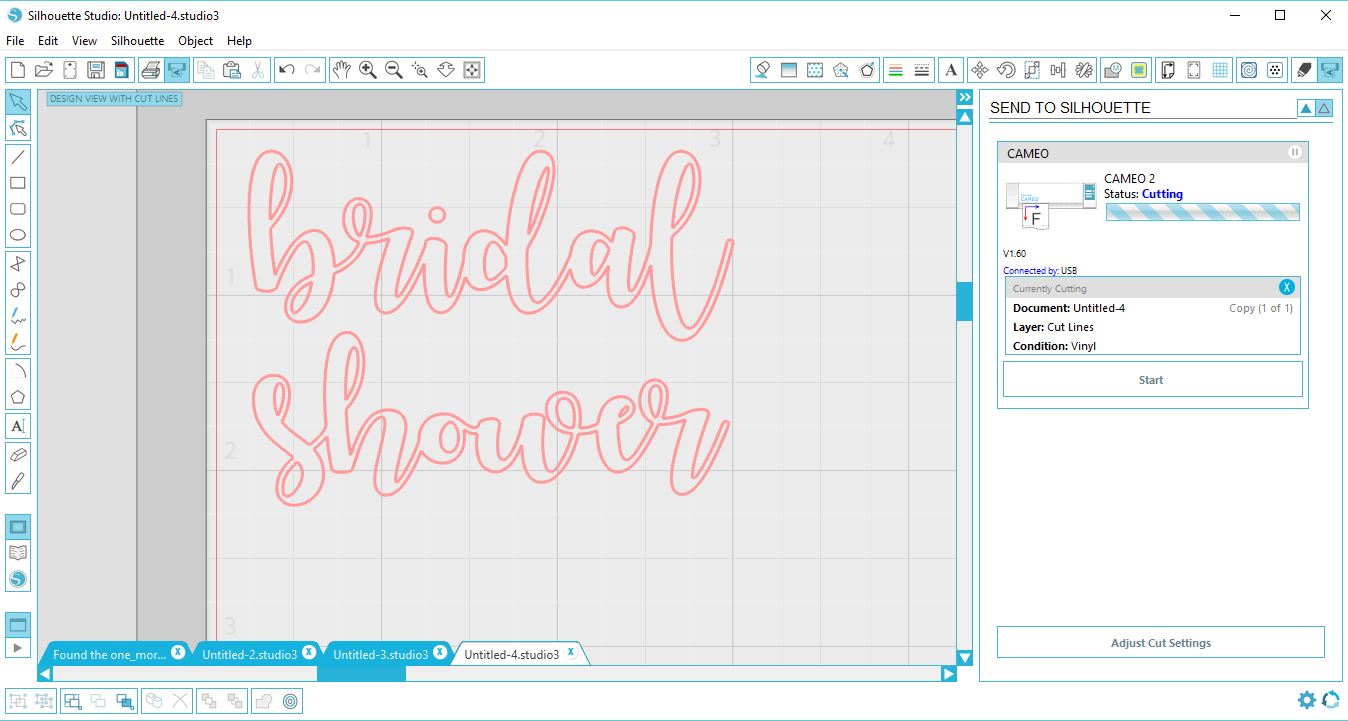The height and width of the screenshot is (721, 1348).
Task: Open the Object menu
Action: tap(195, 41)
